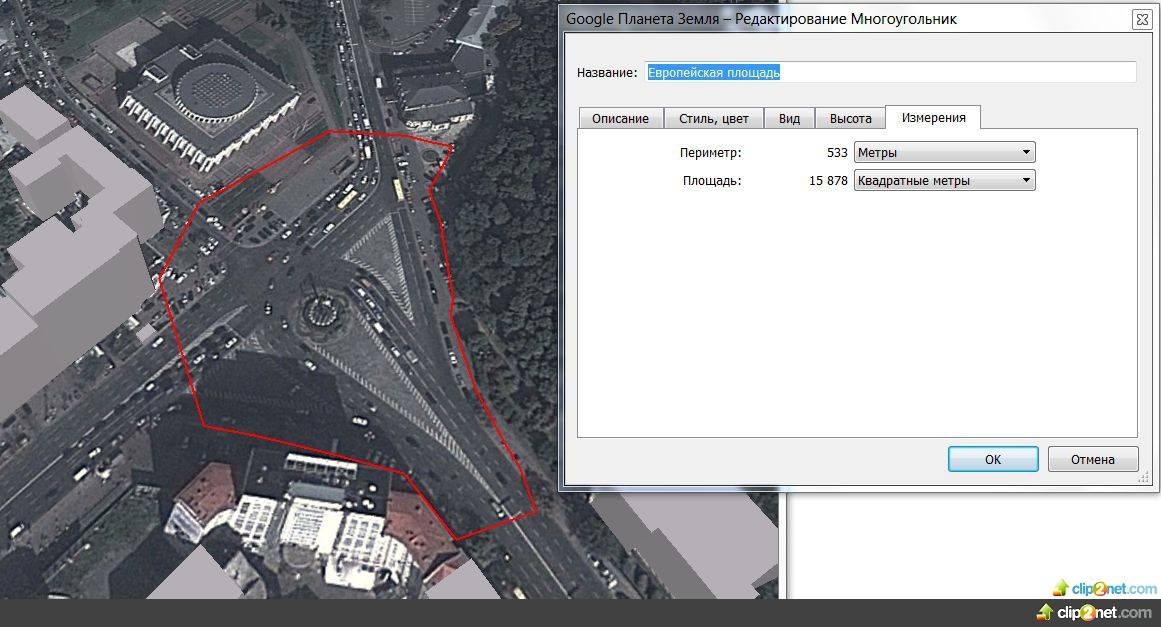This screenshot has height=627, width=1161.
Task: Expand the Периметр units dropdown (Метры)
Action: pyautogui.click(x=944, y=153)
